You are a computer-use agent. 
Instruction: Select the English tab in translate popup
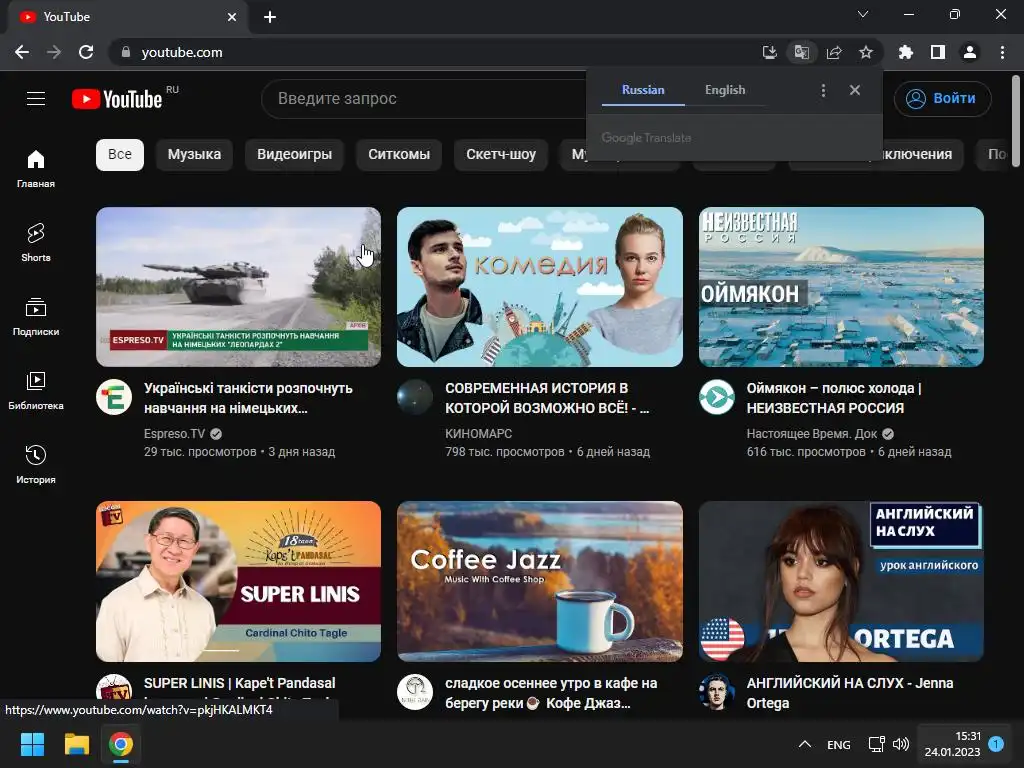[x=725, y=90]
